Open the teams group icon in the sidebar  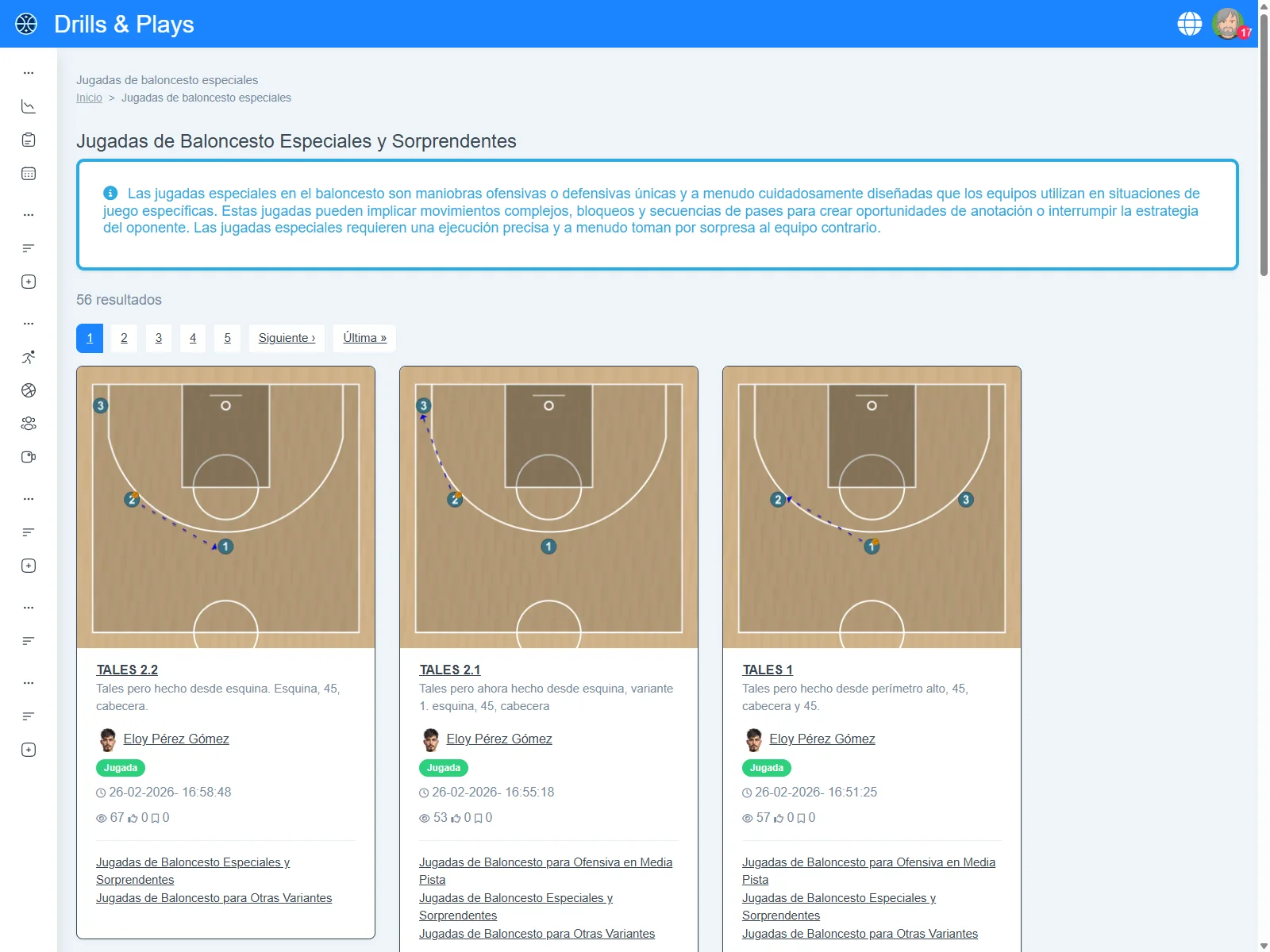coord(29,423)
